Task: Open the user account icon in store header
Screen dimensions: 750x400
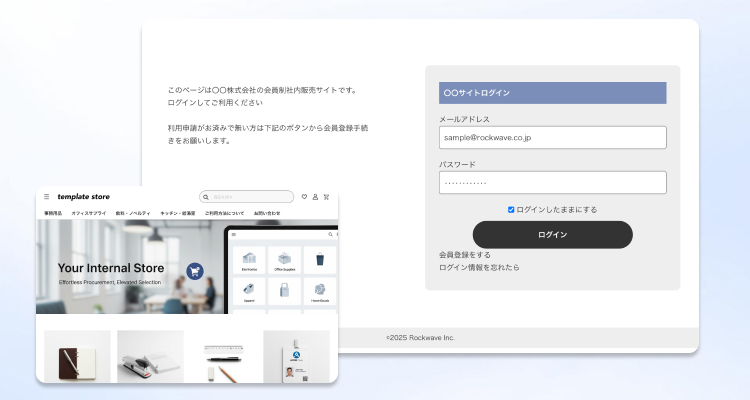Action: (x=315, y=197)
